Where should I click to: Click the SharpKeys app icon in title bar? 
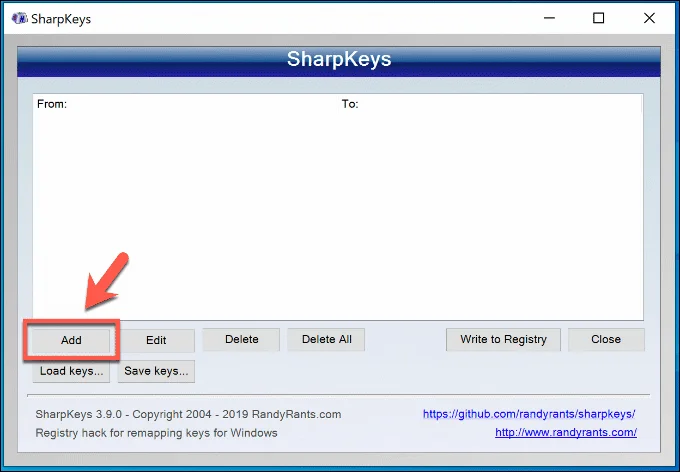20,19
